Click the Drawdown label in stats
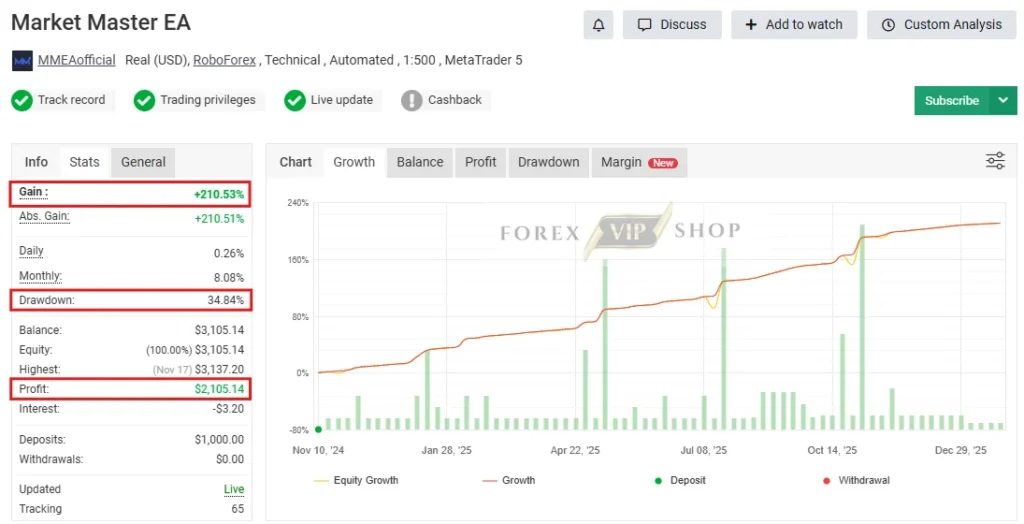This screenshot has width=1024, height=524. (46, 301)
